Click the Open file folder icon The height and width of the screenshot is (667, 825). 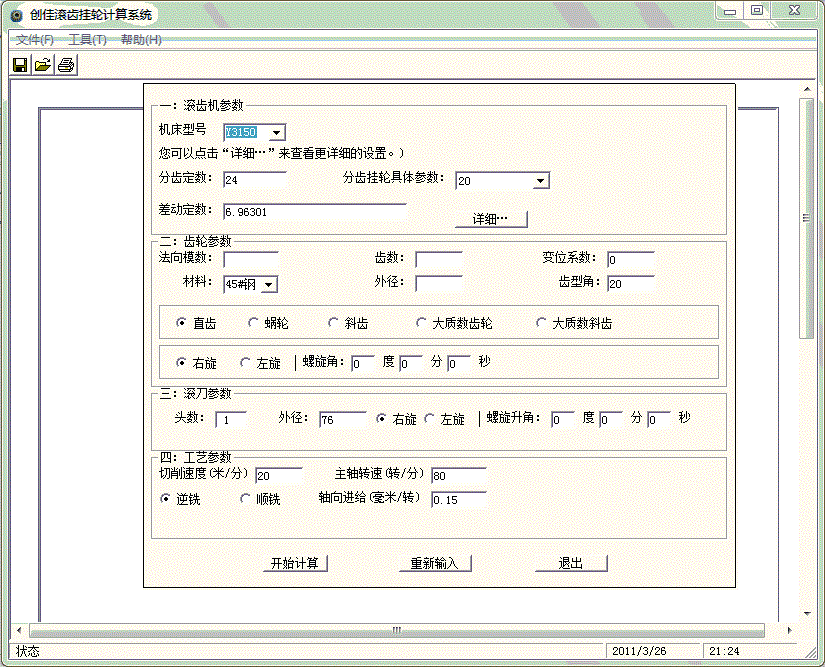(x=40, y=64)
